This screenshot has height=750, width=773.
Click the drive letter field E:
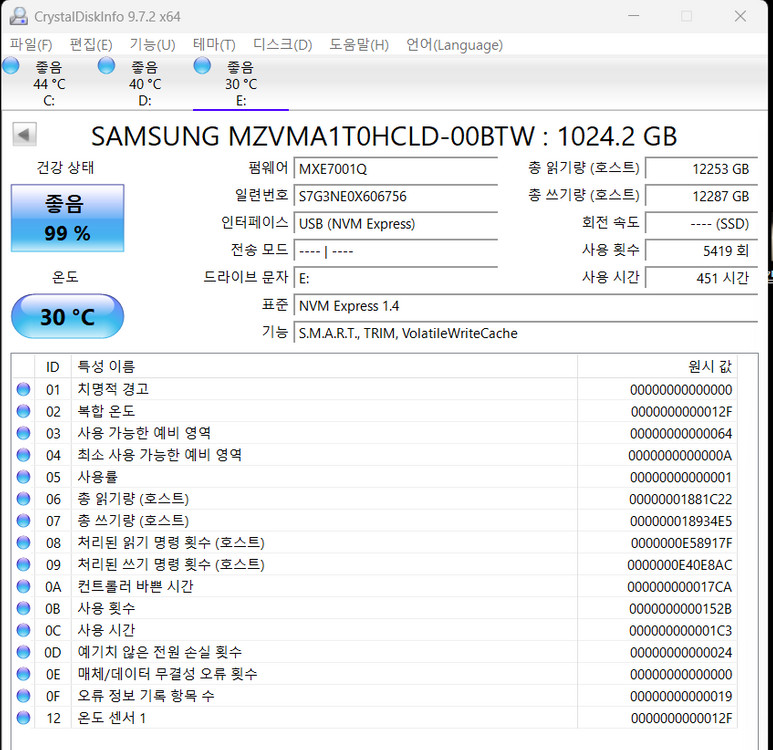click(395, 278)
